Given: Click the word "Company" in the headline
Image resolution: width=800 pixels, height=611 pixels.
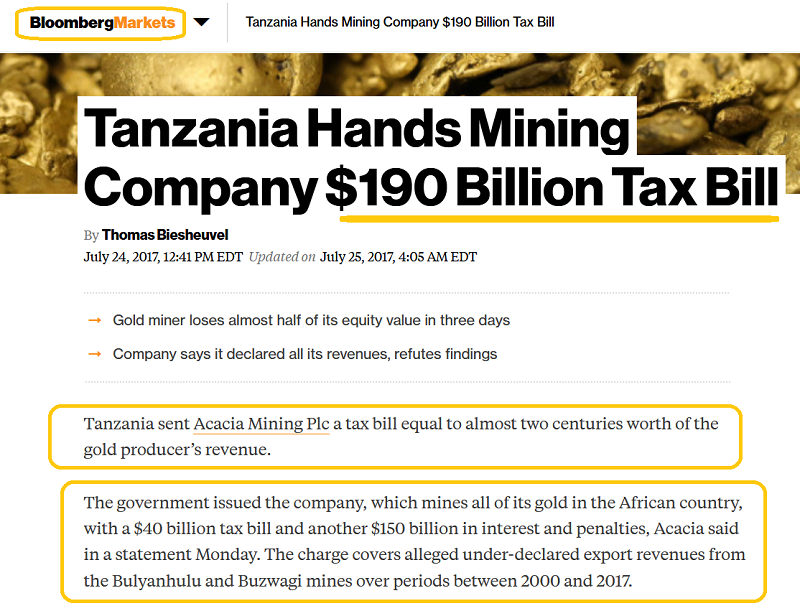Looking at the screenshot, I should [200, 187].
